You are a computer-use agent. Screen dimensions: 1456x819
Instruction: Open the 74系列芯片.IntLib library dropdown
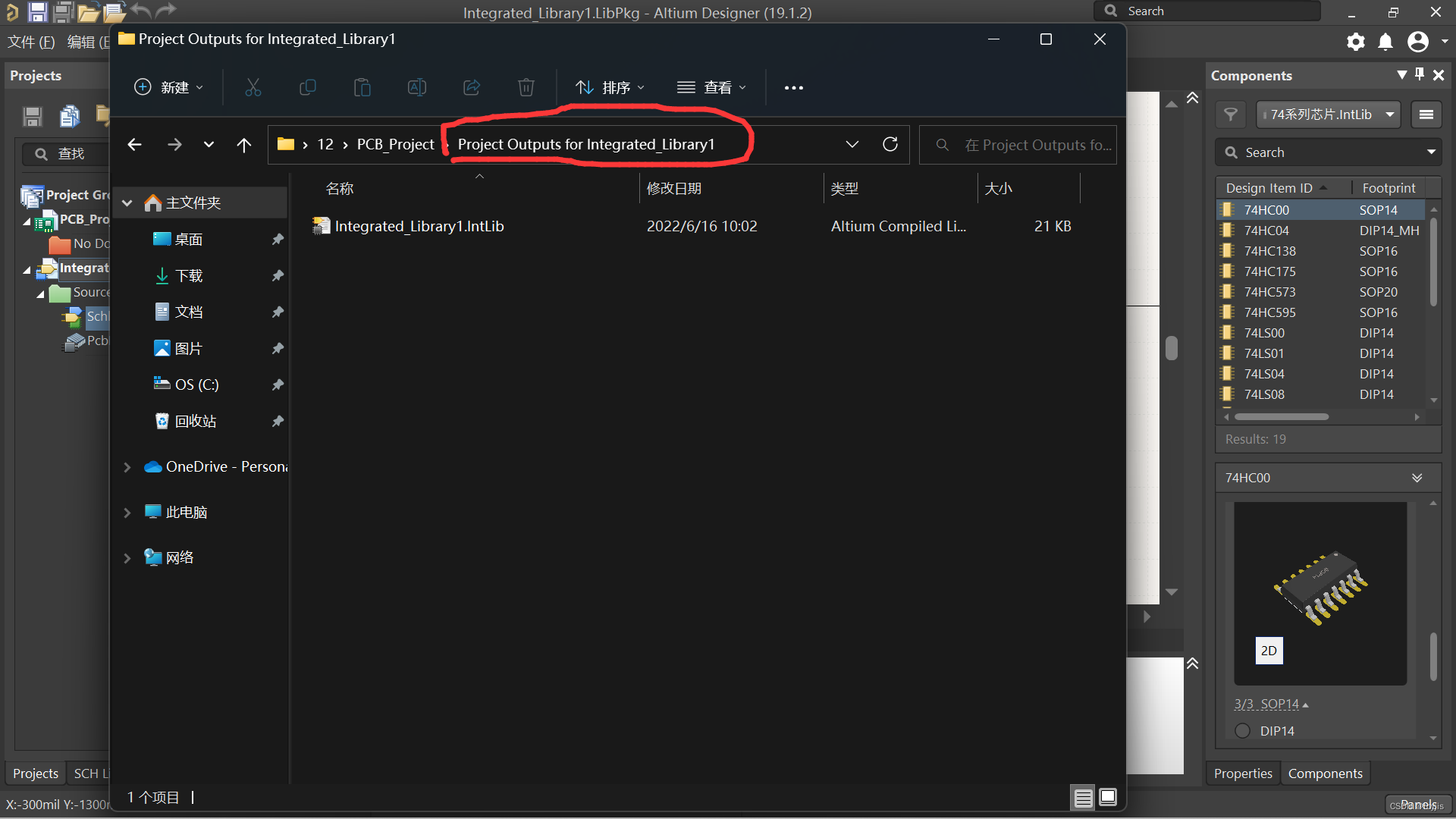1328,115
